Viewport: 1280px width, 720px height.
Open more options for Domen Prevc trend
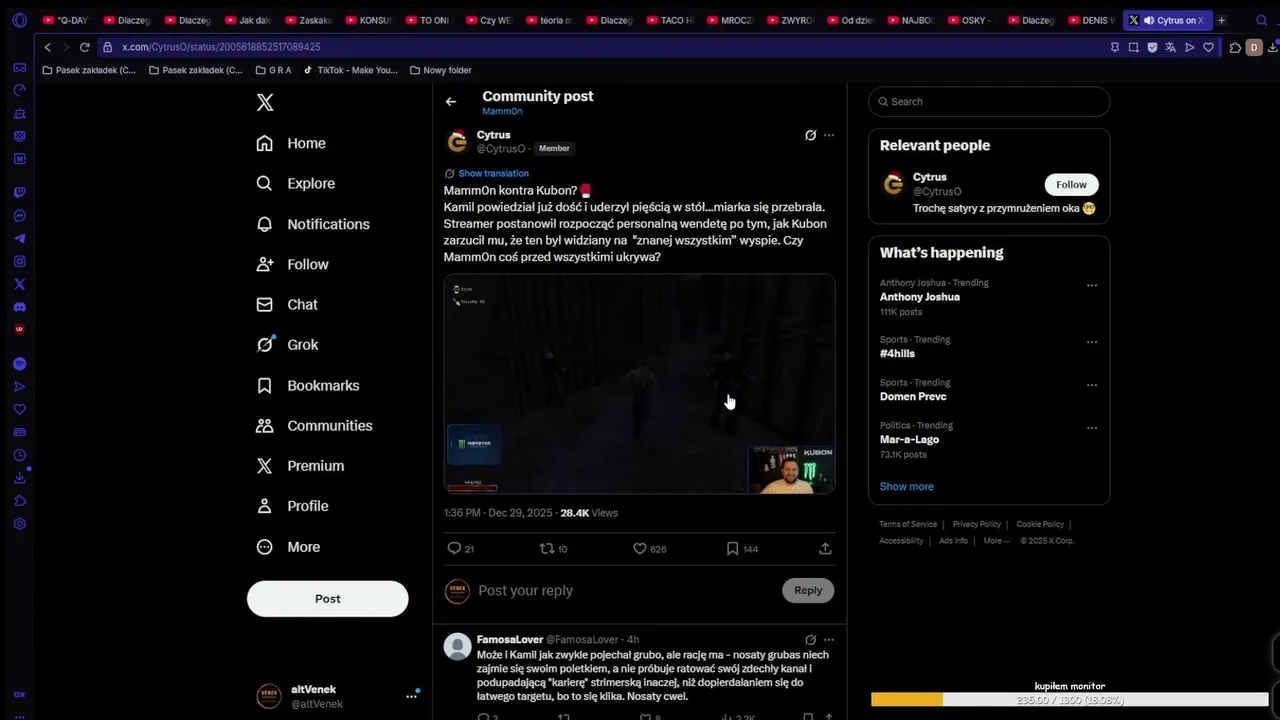pyautogui.click(x=1092, y=385)
